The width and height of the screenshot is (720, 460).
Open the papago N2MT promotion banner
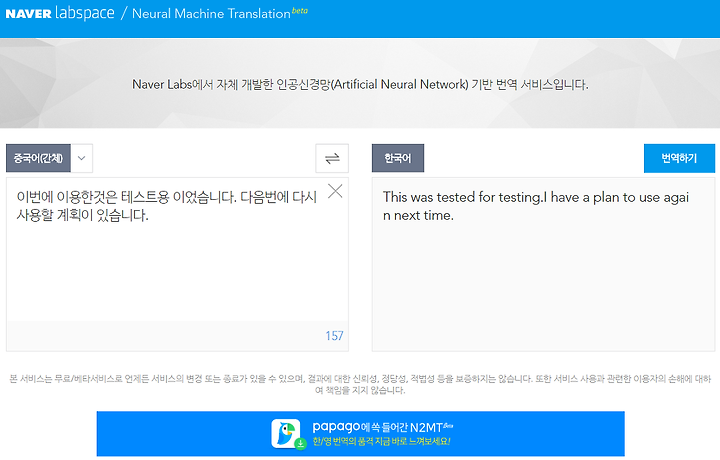(360, 434)
